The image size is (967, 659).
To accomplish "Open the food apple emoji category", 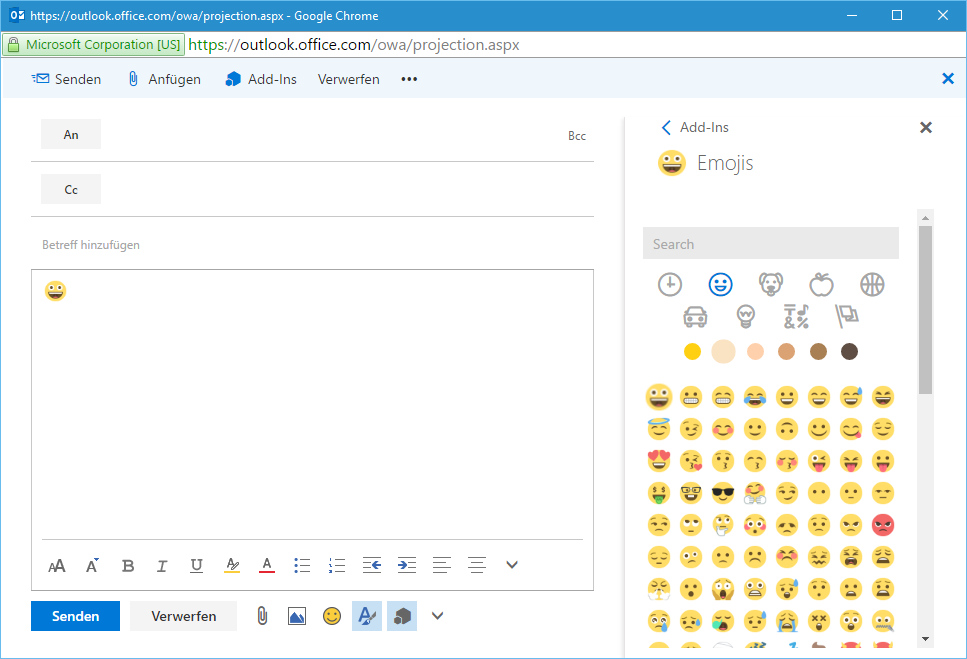I will pyautogui.click(x=821, y=284).
